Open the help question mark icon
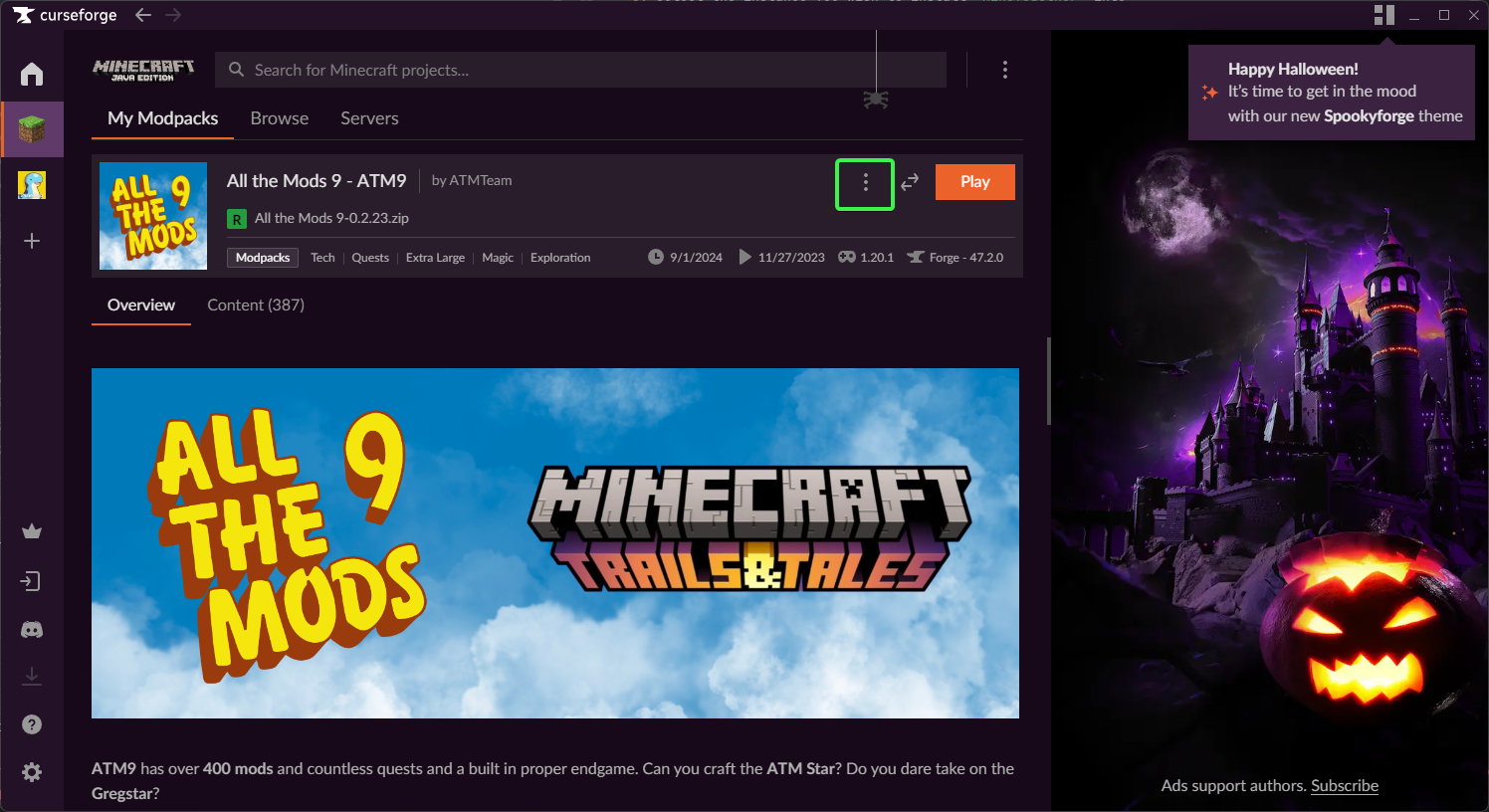1489x812 pixels. (32, 724)
